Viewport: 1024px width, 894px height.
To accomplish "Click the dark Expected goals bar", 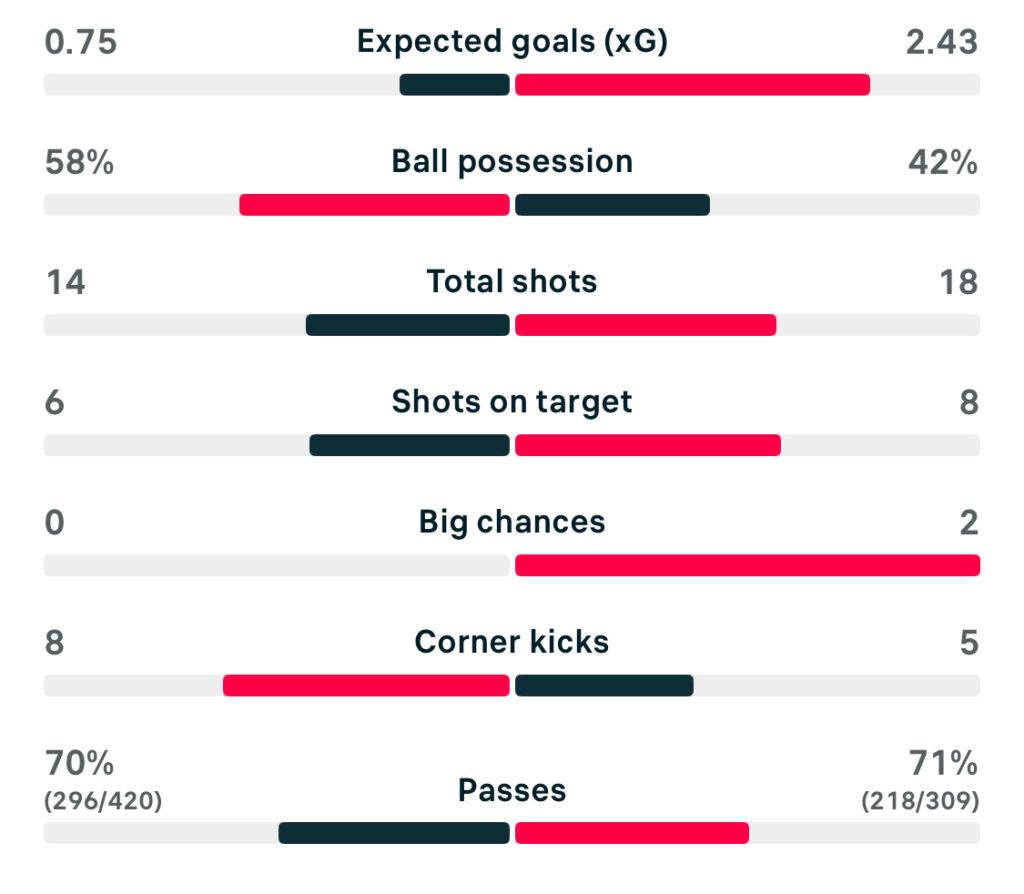I will point(455,85).
